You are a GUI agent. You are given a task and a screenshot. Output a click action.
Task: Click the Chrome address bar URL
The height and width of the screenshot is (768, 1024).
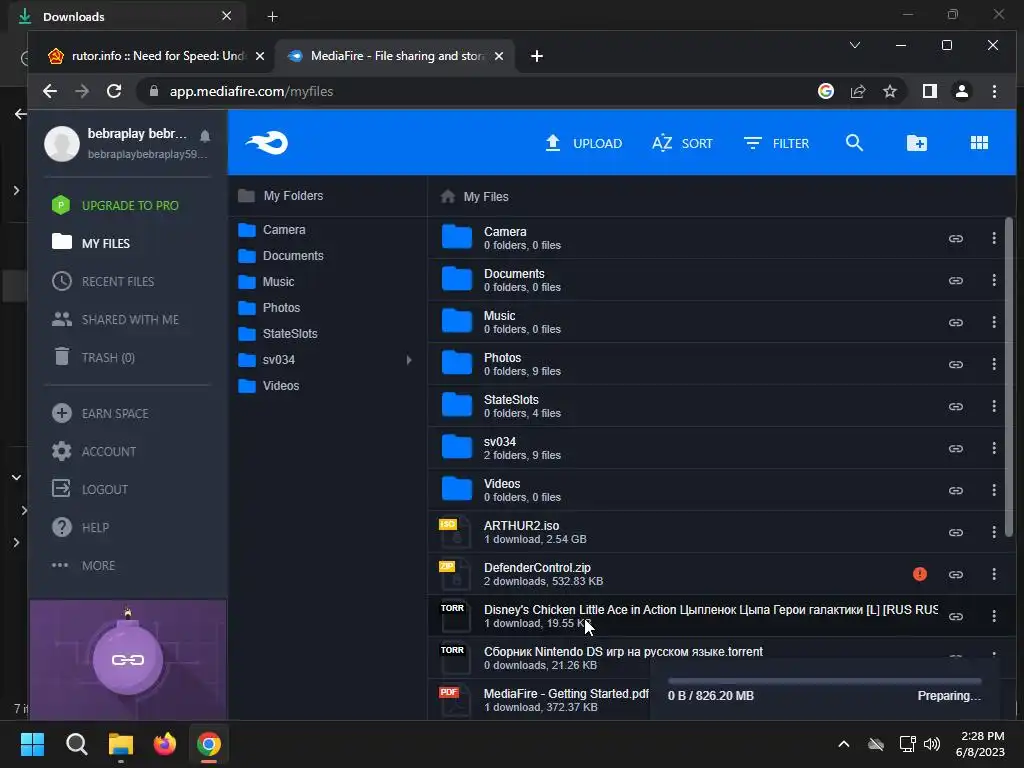click(251, 91)
